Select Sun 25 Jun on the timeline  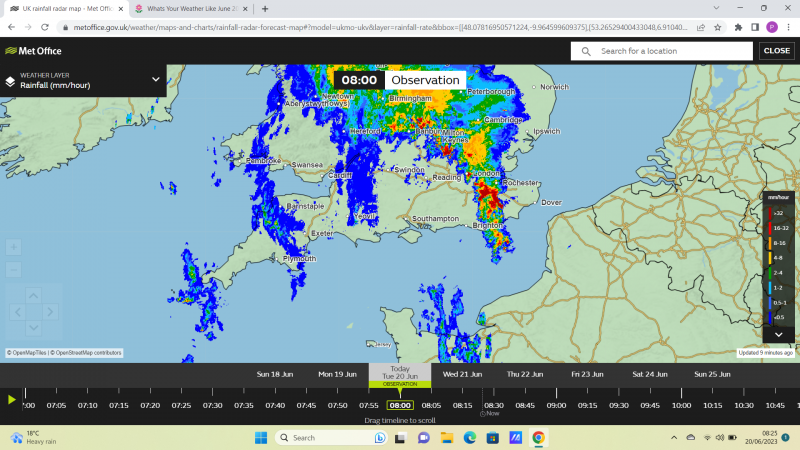point(712,374)
